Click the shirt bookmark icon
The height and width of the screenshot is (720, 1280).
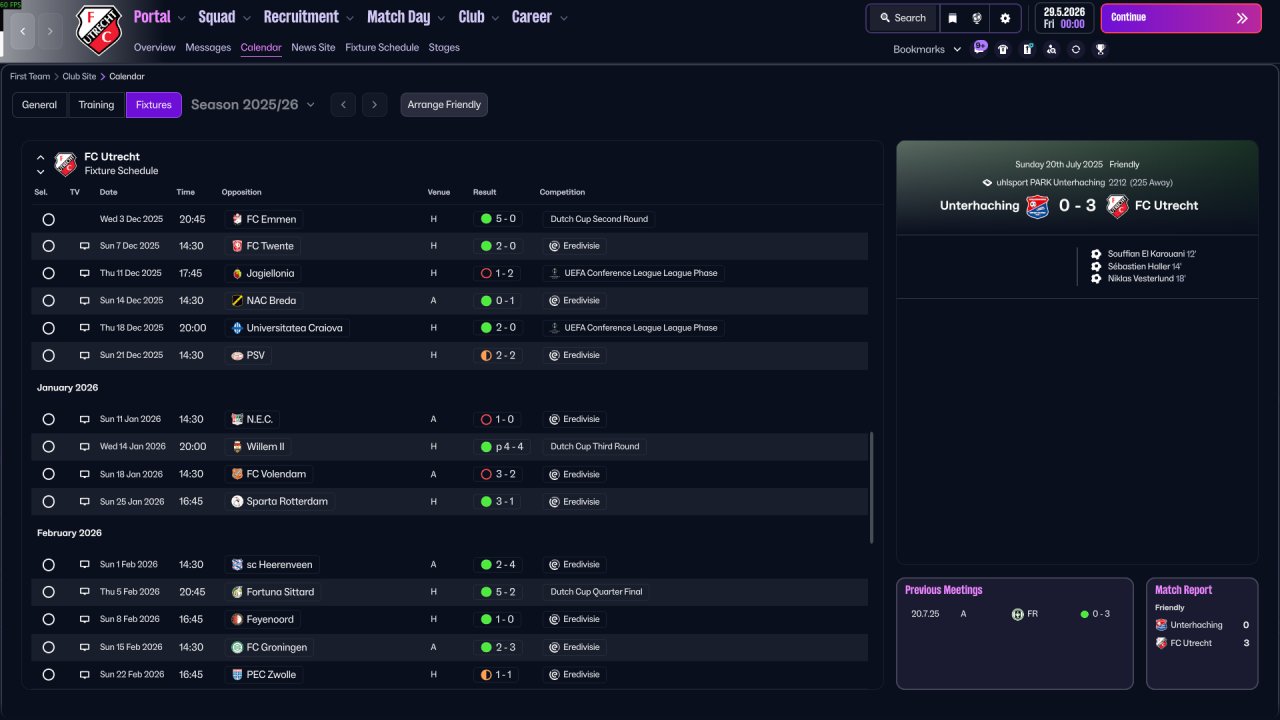coord(1003,49)
